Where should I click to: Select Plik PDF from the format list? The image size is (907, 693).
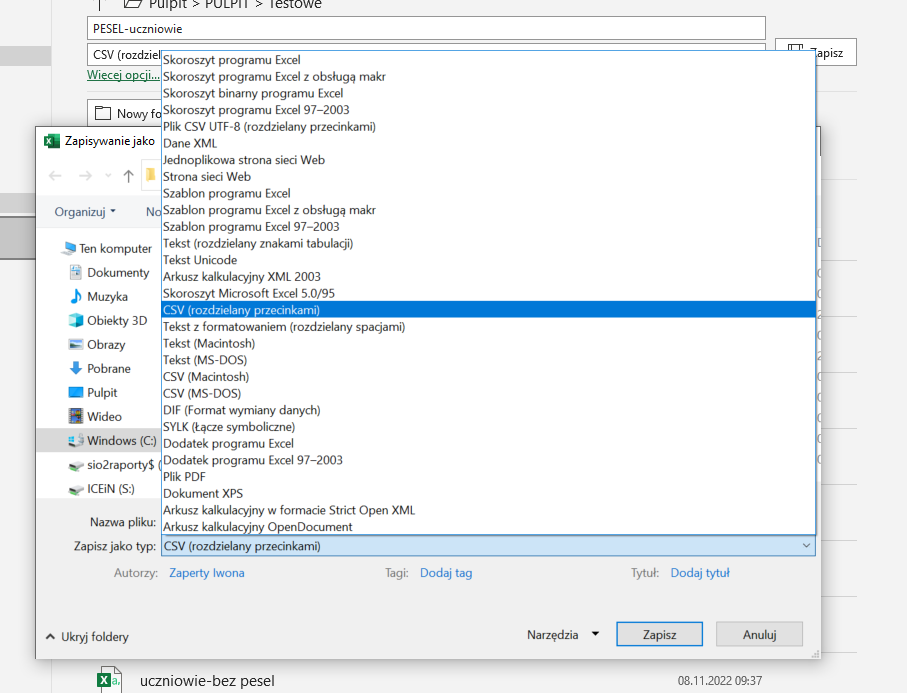click(186, 476)
